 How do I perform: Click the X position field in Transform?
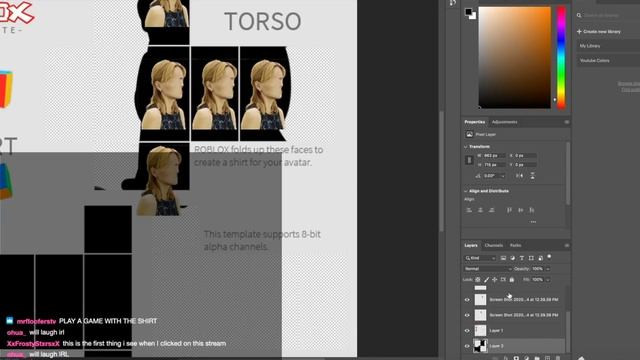pos(525,156)
